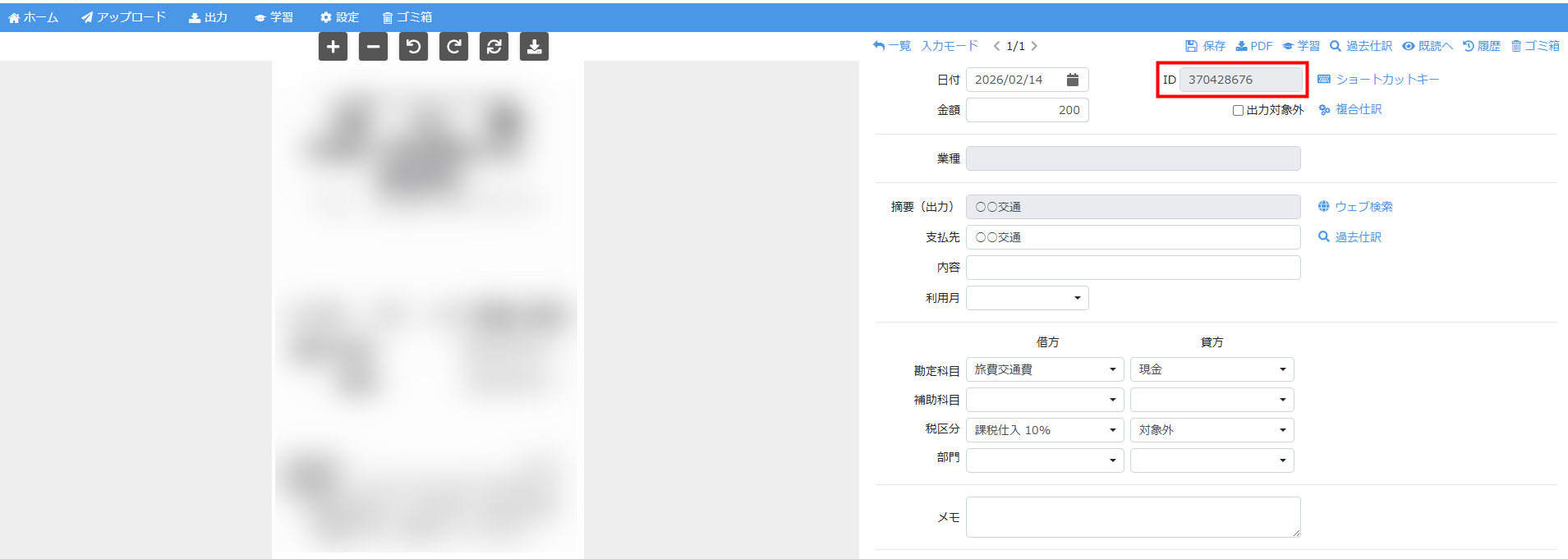
Task: Open the アップロード menu
Action: pyautogui.click(x=124, y=17)
